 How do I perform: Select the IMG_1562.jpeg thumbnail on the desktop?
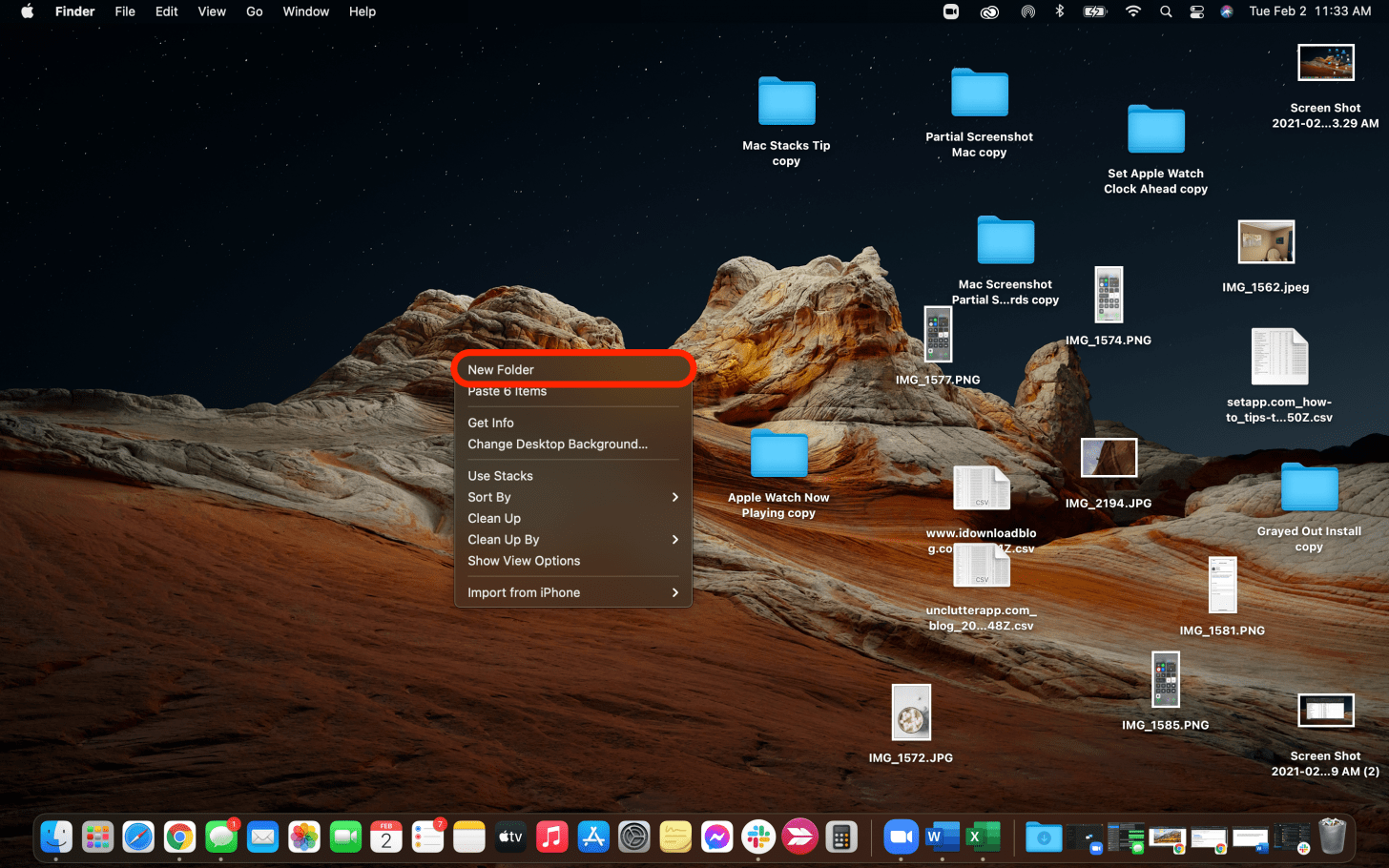[1265, 242]
